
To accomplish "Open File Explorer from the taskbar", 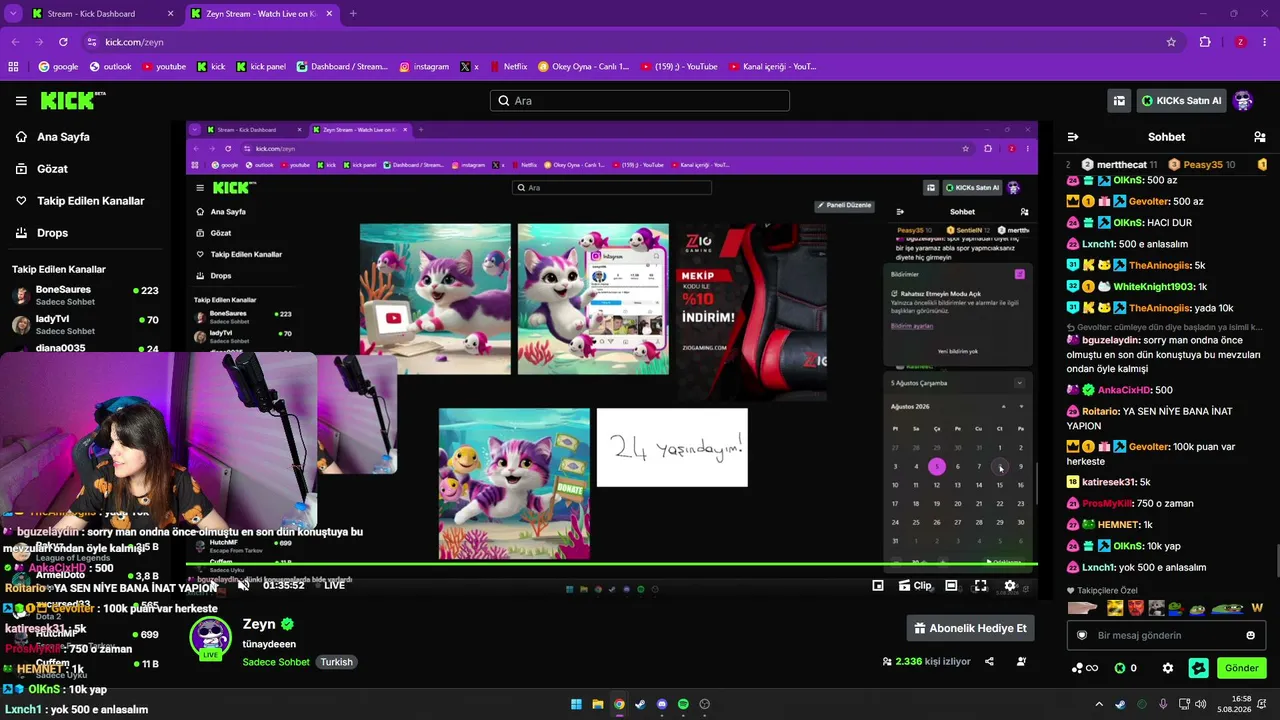I will point(598,704).
